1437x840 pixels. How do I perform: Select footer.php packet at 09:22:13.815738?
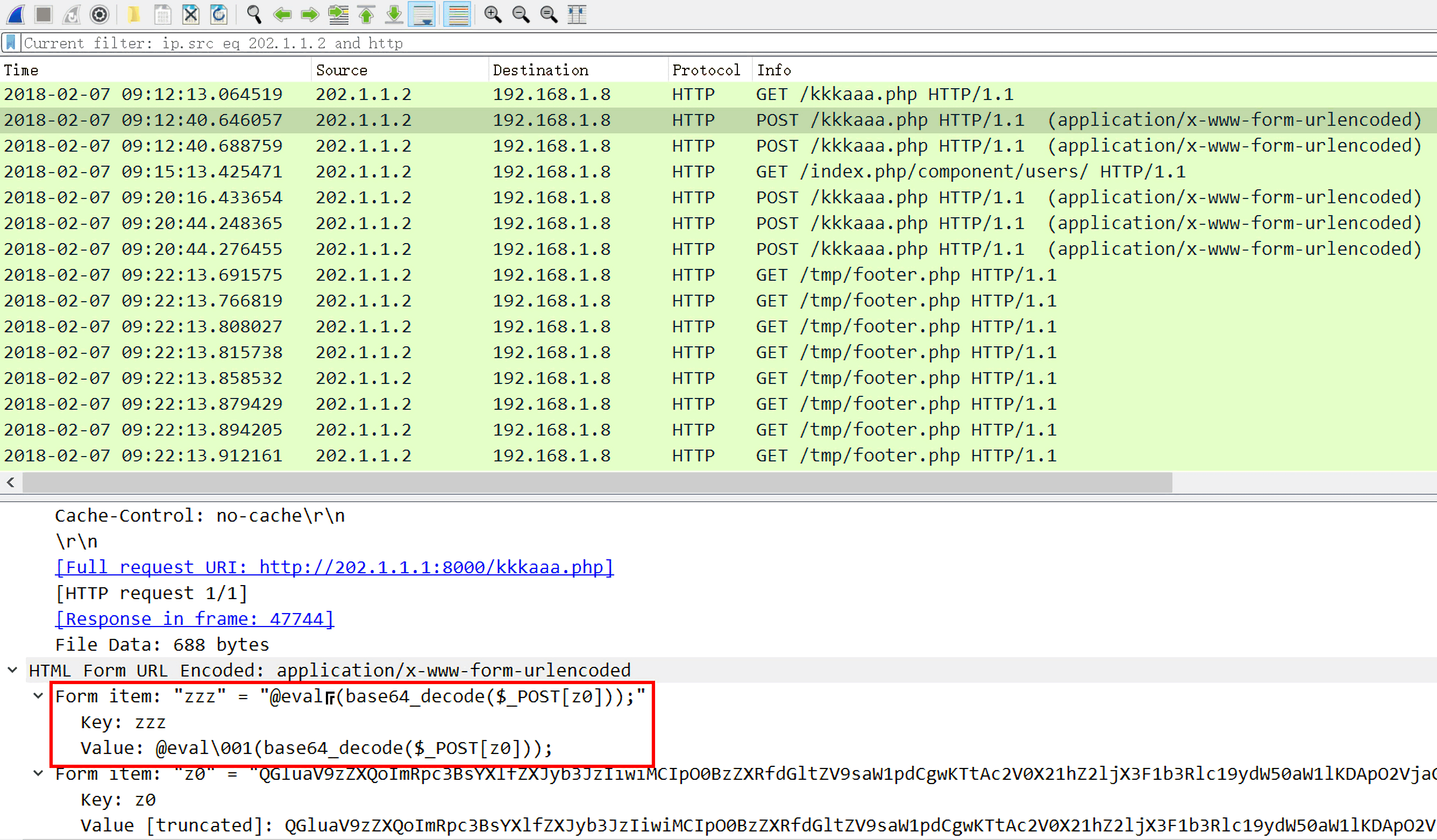coord(718,352)
